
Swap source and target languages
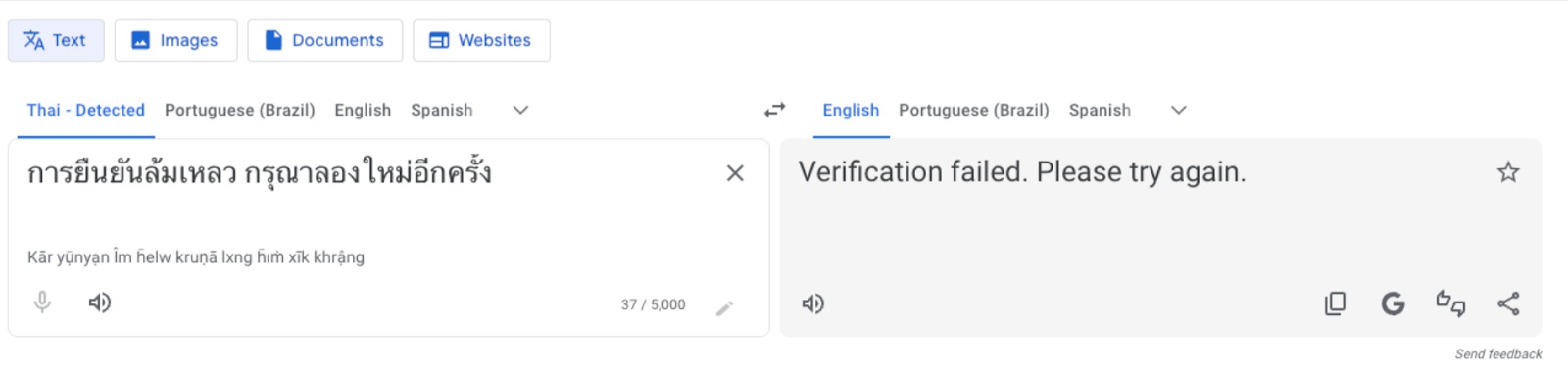pyautogui.click(x=774, y=111)
